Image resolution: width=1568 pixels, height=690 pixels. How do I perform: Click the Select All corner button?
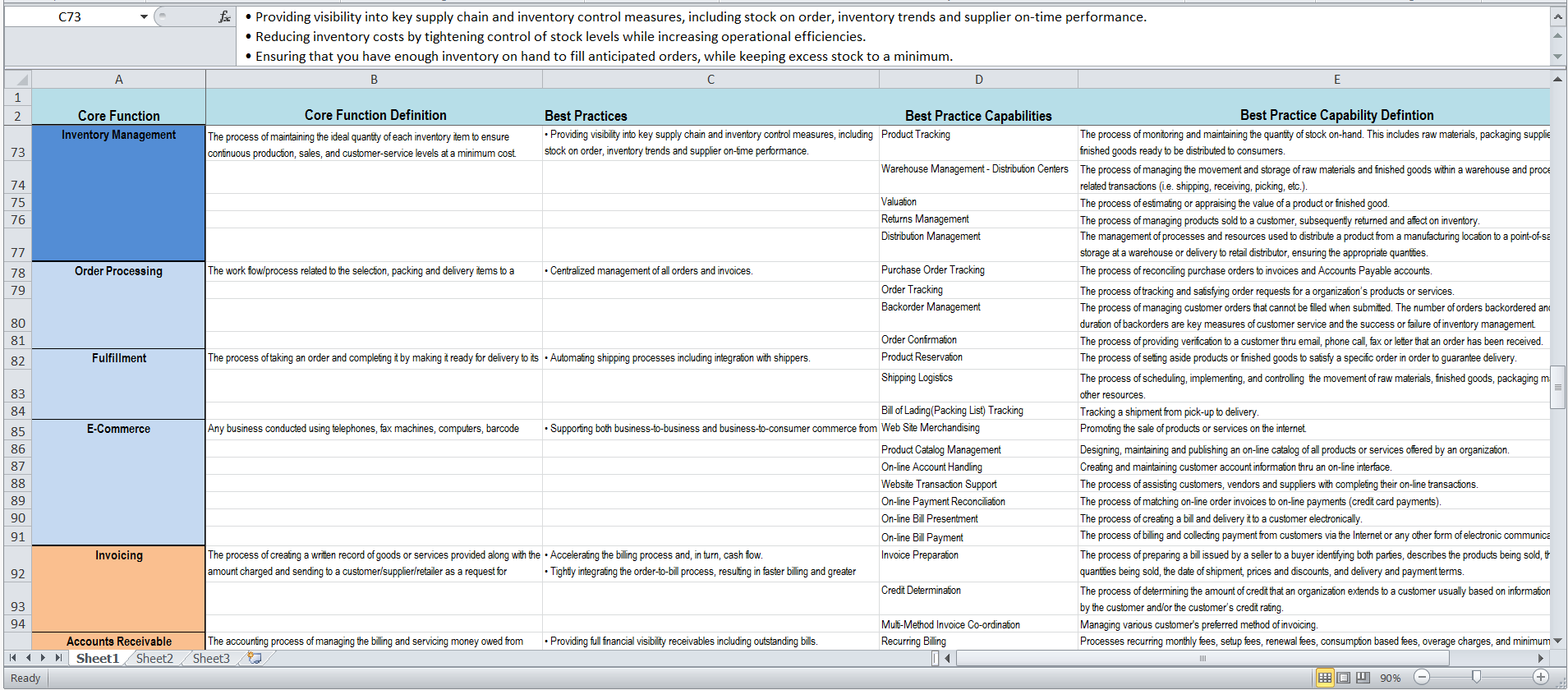point(18,80)
